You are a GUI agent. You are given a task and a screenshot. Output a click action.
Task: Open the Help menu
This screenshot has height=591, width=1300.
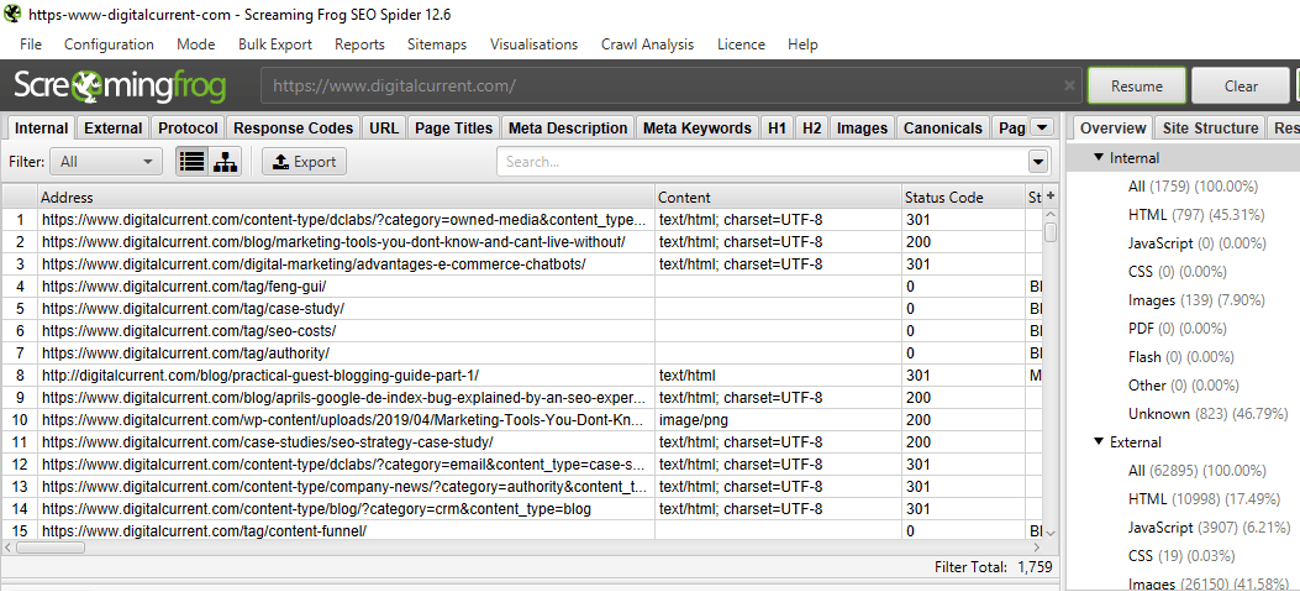(803, 44)
